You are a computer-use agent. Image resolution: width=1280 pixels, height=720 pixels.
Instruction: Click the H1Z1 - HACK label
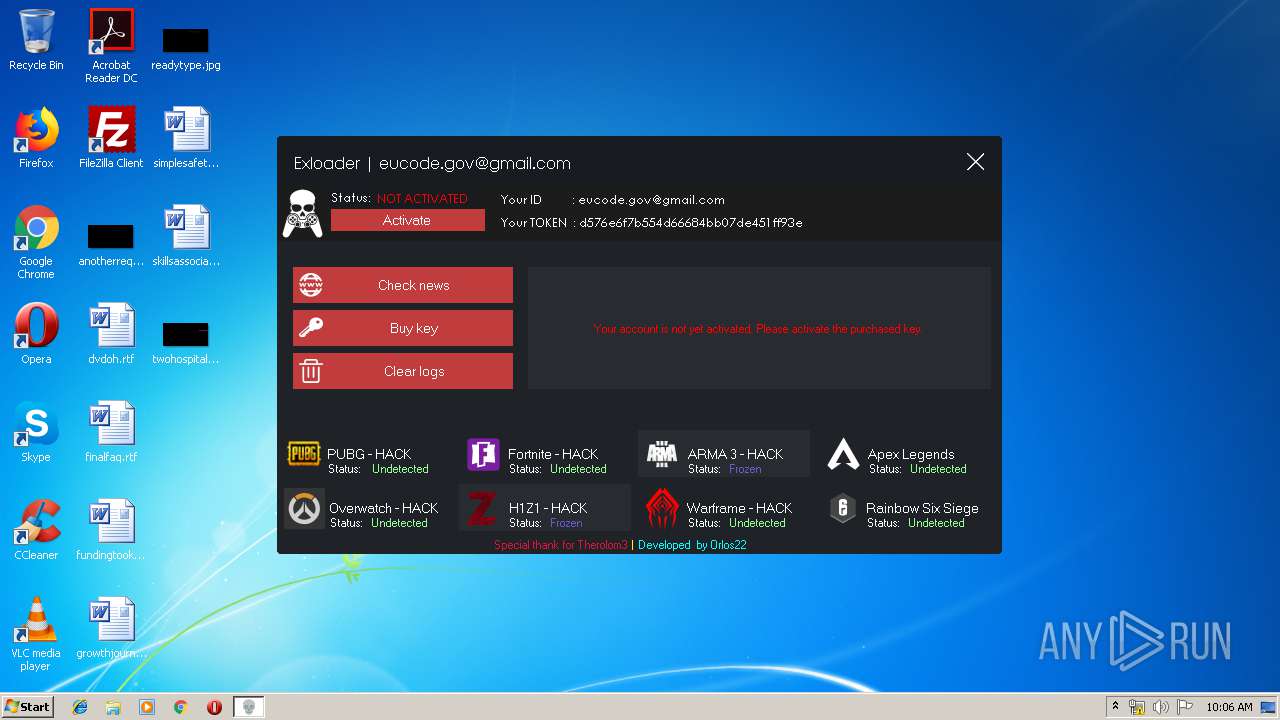(x=548, y=508)
